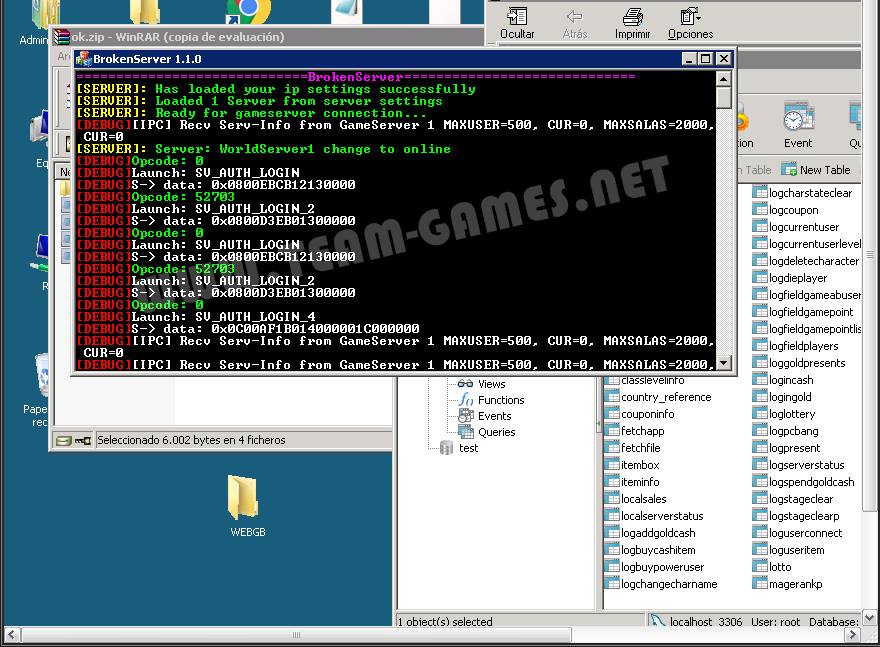Click scroll-up arrow in BrokenServer console
Screen dimensions: 880x647
723,79
